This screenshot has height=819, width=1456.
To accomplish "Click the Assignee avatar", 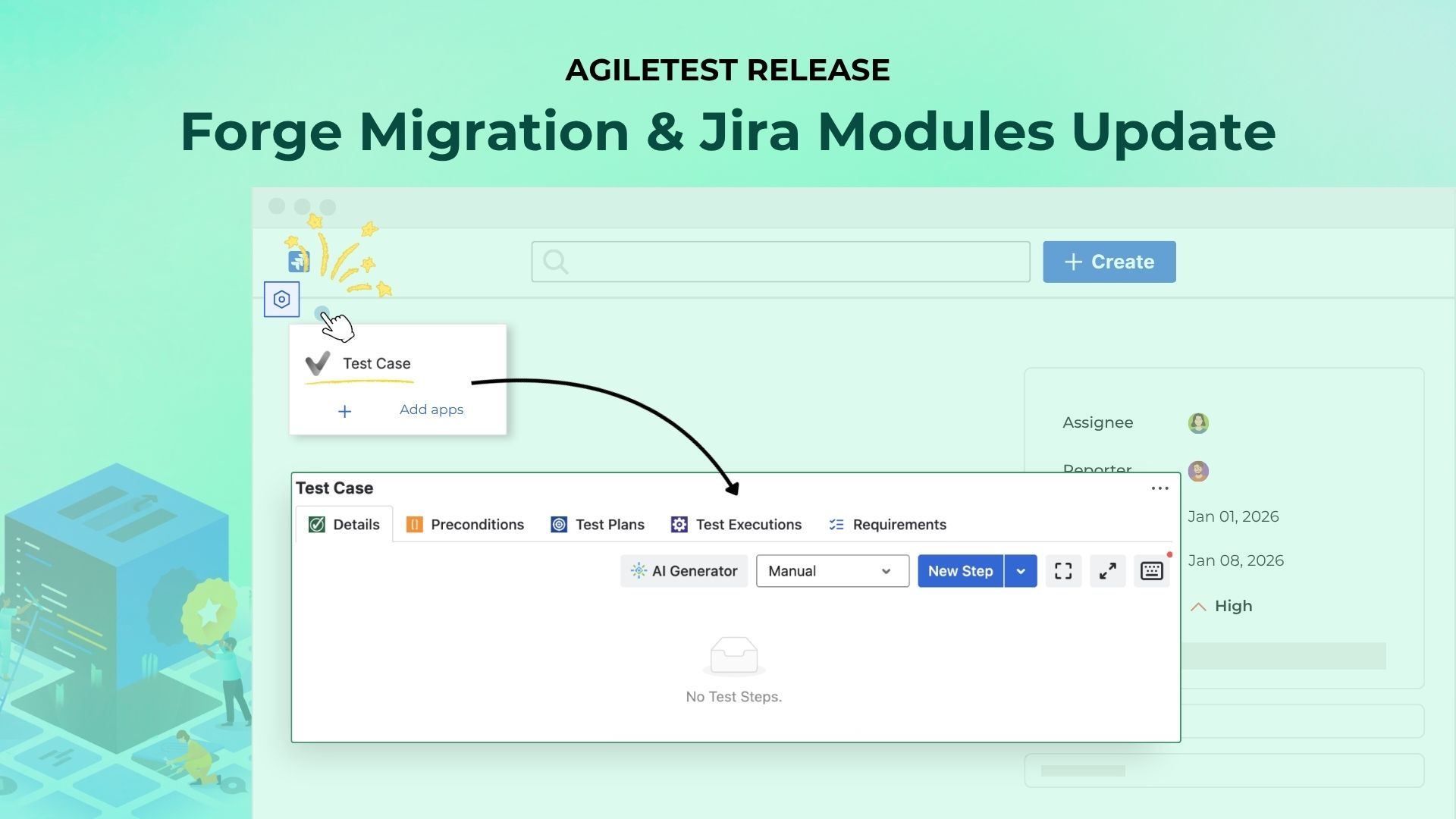I will pyautogui.click(x=1198, y=423).
